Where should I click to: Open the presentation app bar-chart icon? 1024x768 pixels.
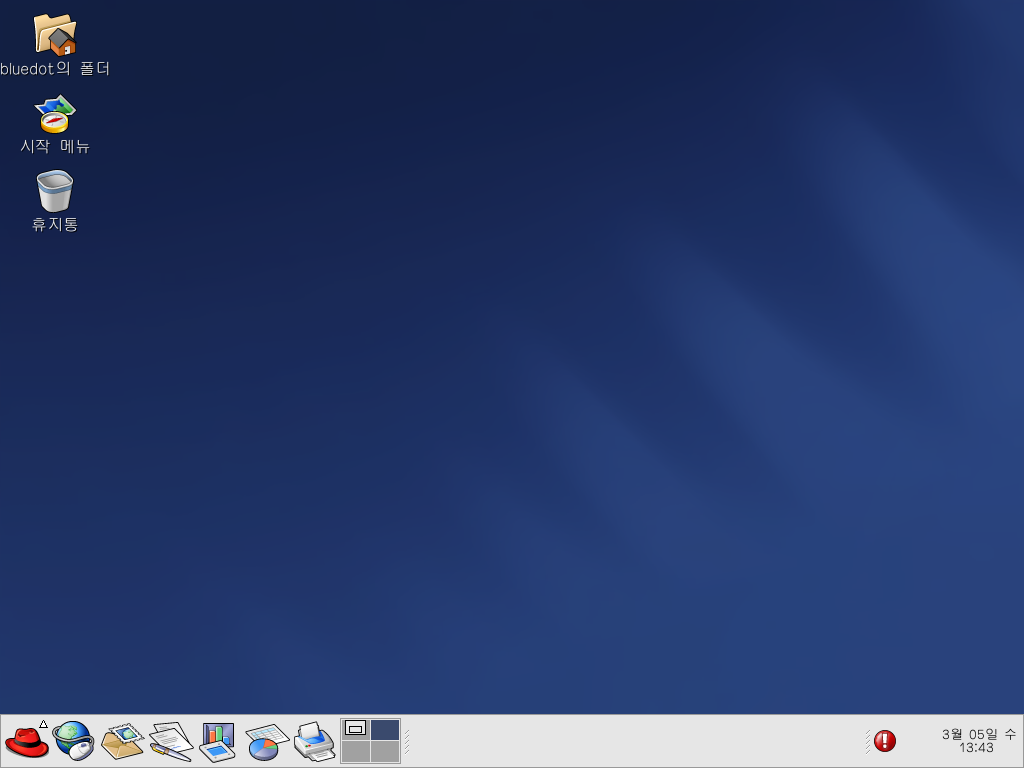pos(217,741)
